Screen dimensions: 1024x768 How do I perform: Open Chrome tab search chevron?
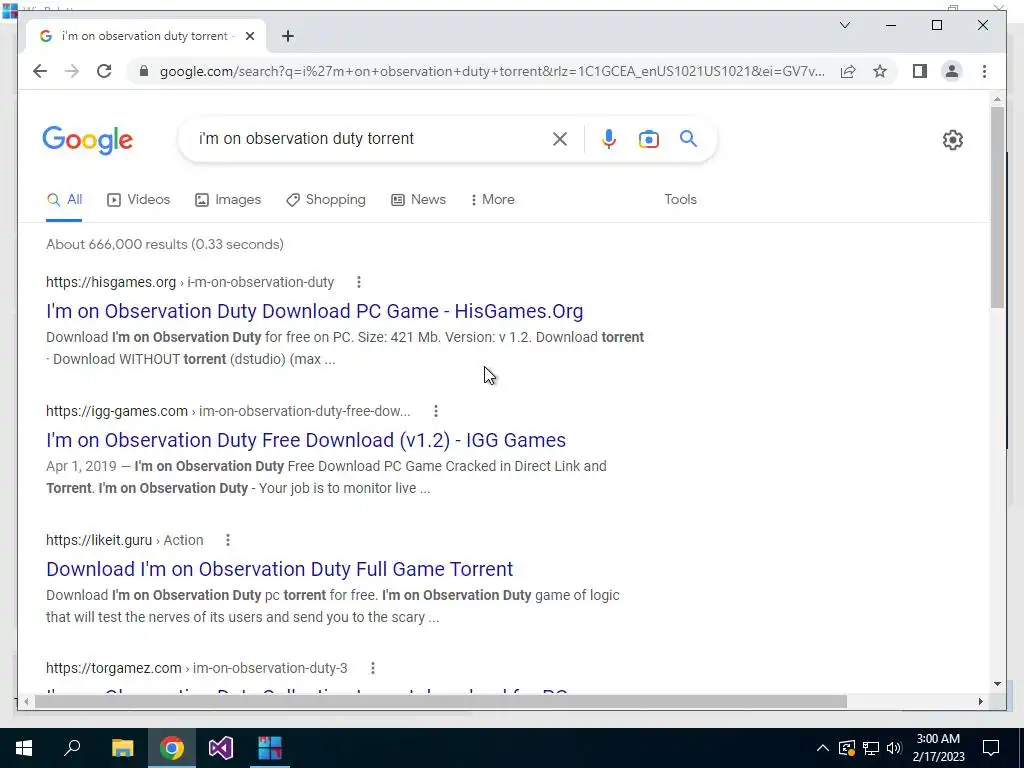tap(844, 25)
